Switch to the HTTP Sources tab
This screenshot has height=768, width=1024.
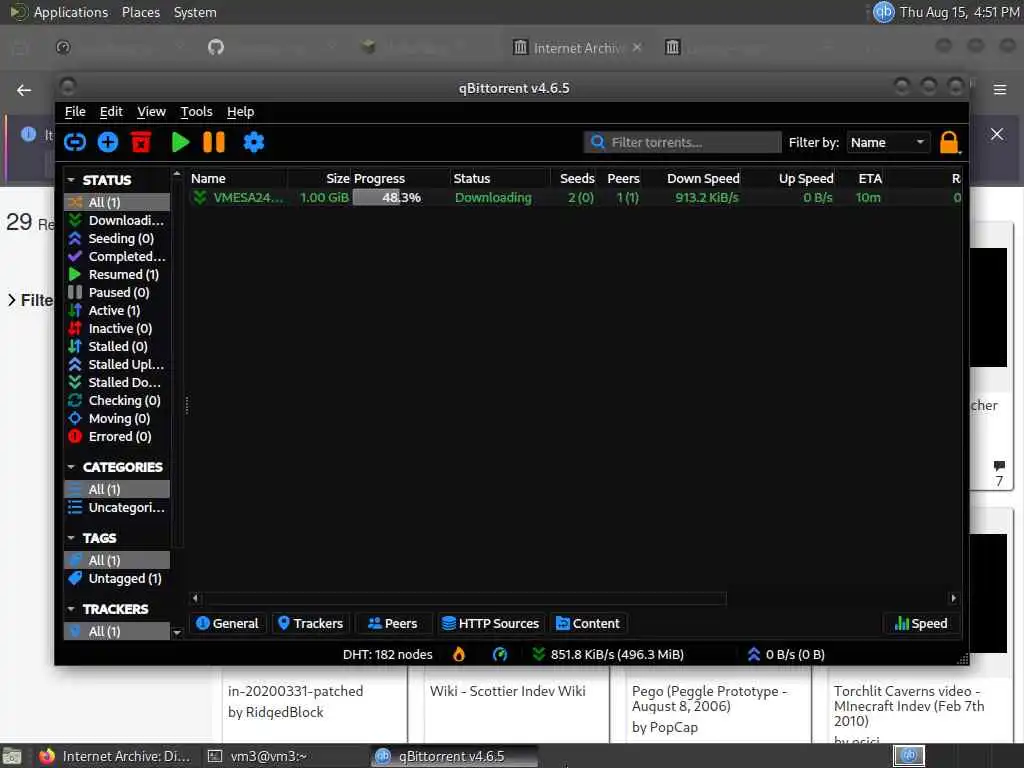[490, 624]
